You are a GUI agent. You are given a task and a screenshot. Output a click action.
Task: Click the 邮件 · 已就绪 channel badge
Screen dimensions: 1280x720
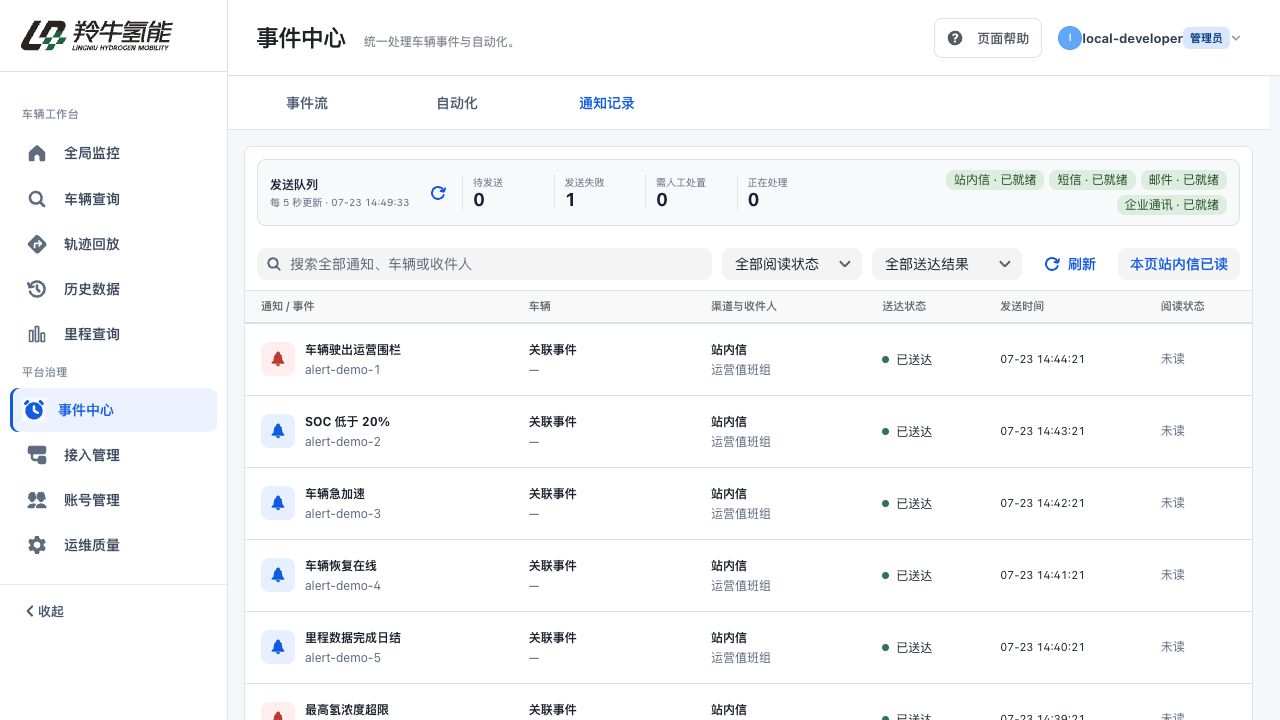[x=1184, y=180]
